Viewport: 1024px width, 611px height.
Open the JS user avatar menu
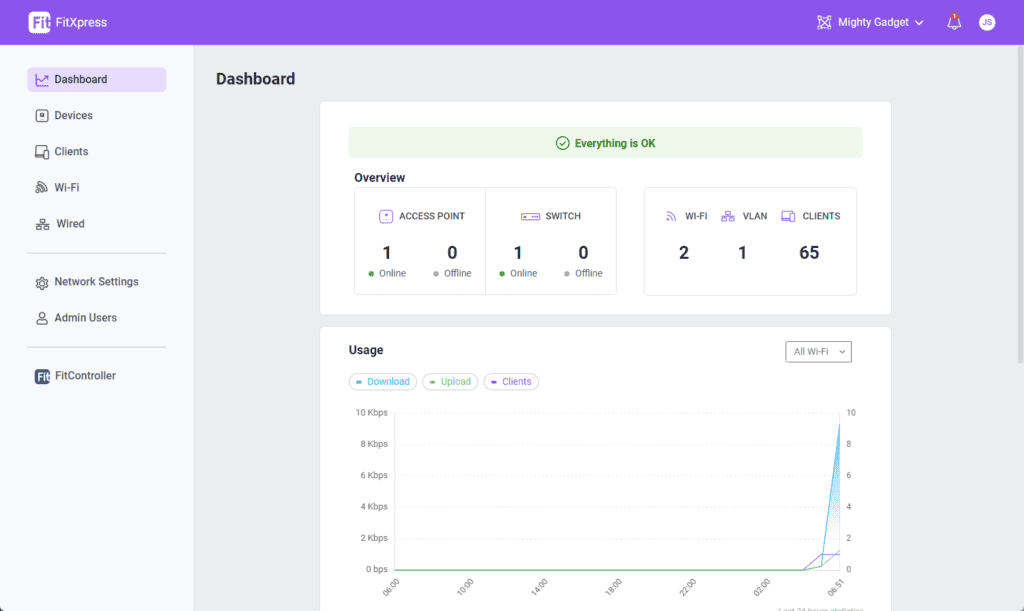pos(987,22)
